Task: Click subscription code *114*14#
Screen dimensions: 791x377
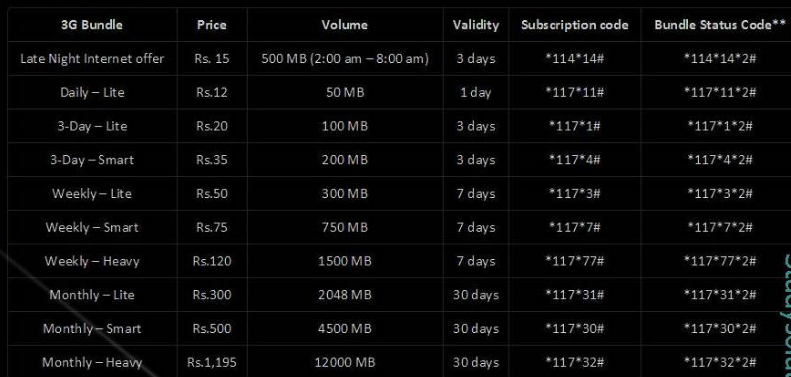Action: 575,59
